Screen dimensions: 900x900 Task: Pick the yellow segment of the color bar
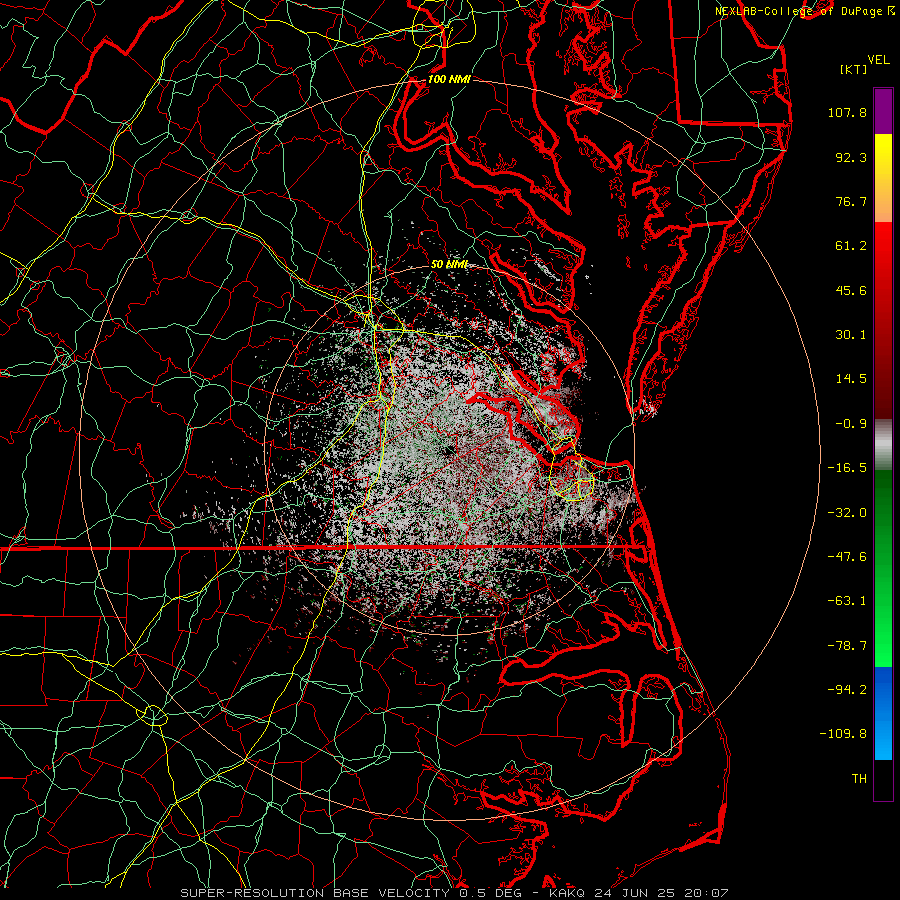[883, 178]
